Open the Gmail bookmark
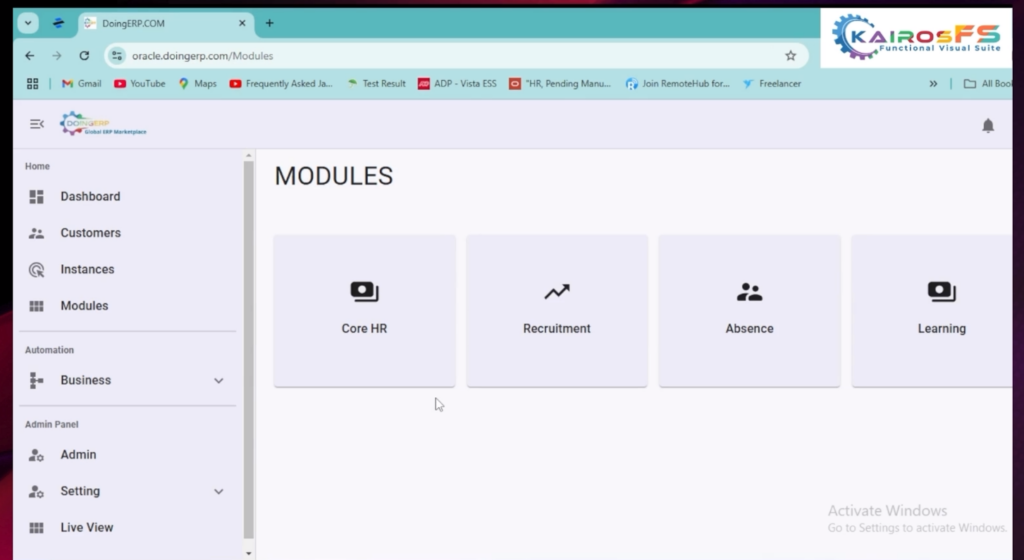Viewport: 1024px width, 560px height. [x=81, y=84]
